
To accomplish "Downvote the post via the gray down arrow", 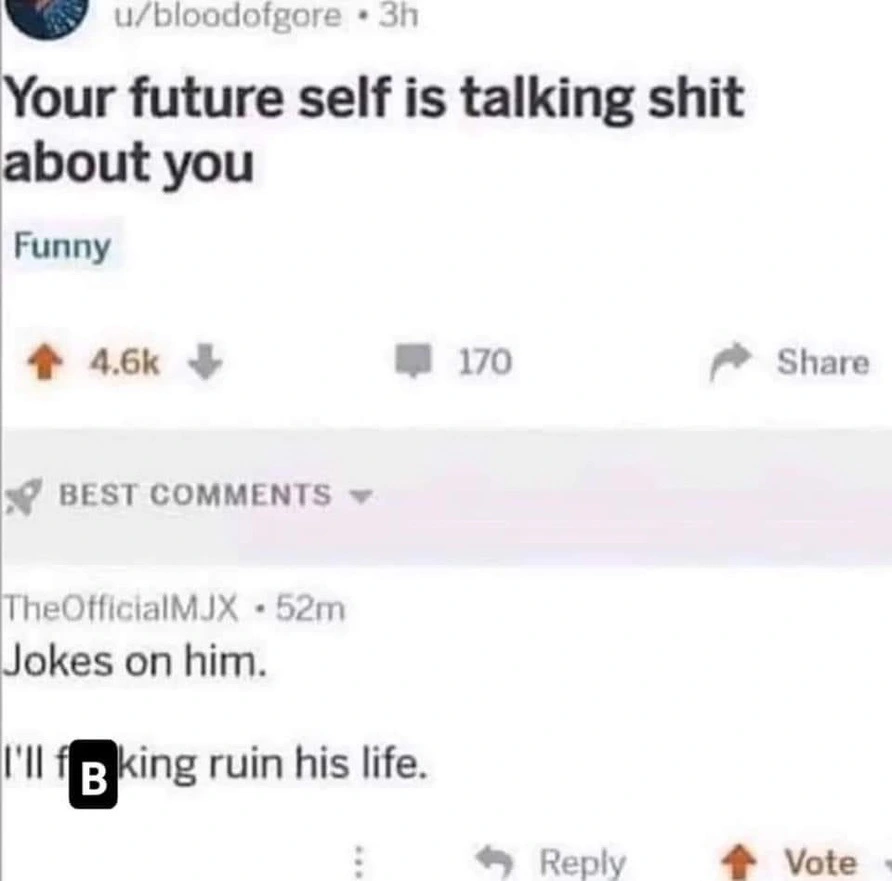I will [205, 362].
